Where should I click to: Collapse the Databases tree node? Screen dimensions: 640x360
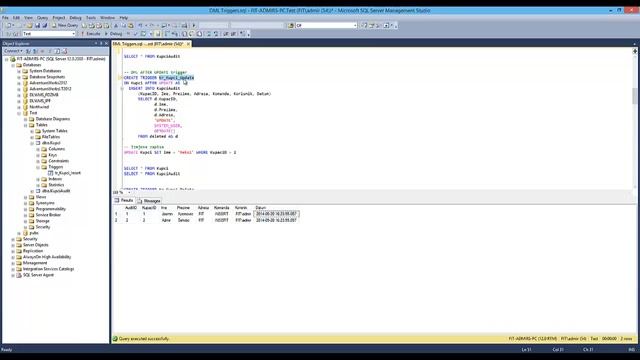click(x=13, y=65)
